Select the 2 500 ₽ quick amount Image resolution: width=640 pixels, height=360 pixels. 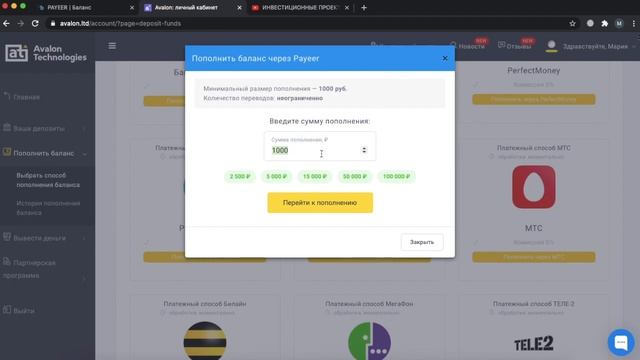(240, 176)
